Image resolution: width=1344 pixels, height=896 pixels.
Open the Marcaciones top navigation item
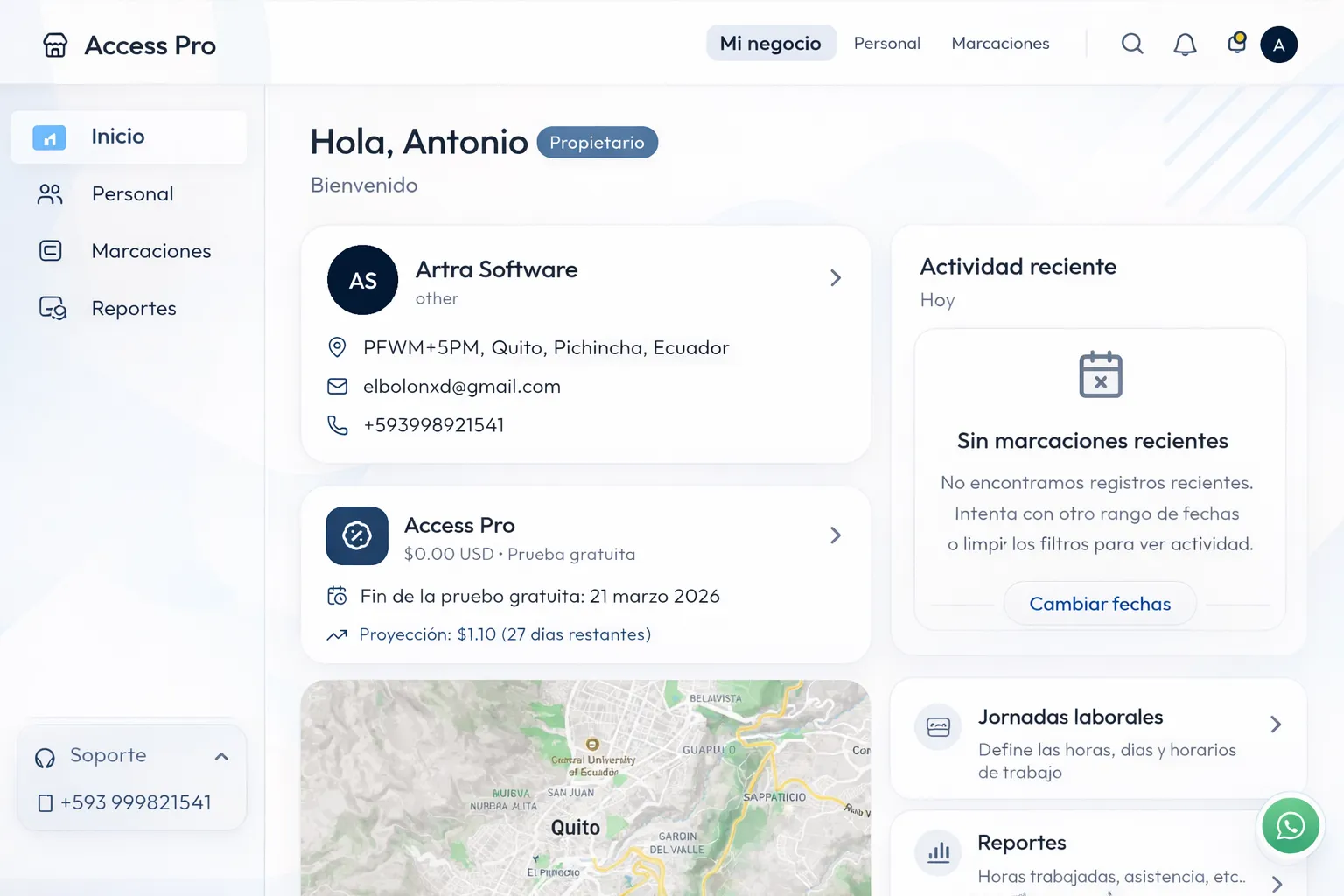tap(1000, 43)
